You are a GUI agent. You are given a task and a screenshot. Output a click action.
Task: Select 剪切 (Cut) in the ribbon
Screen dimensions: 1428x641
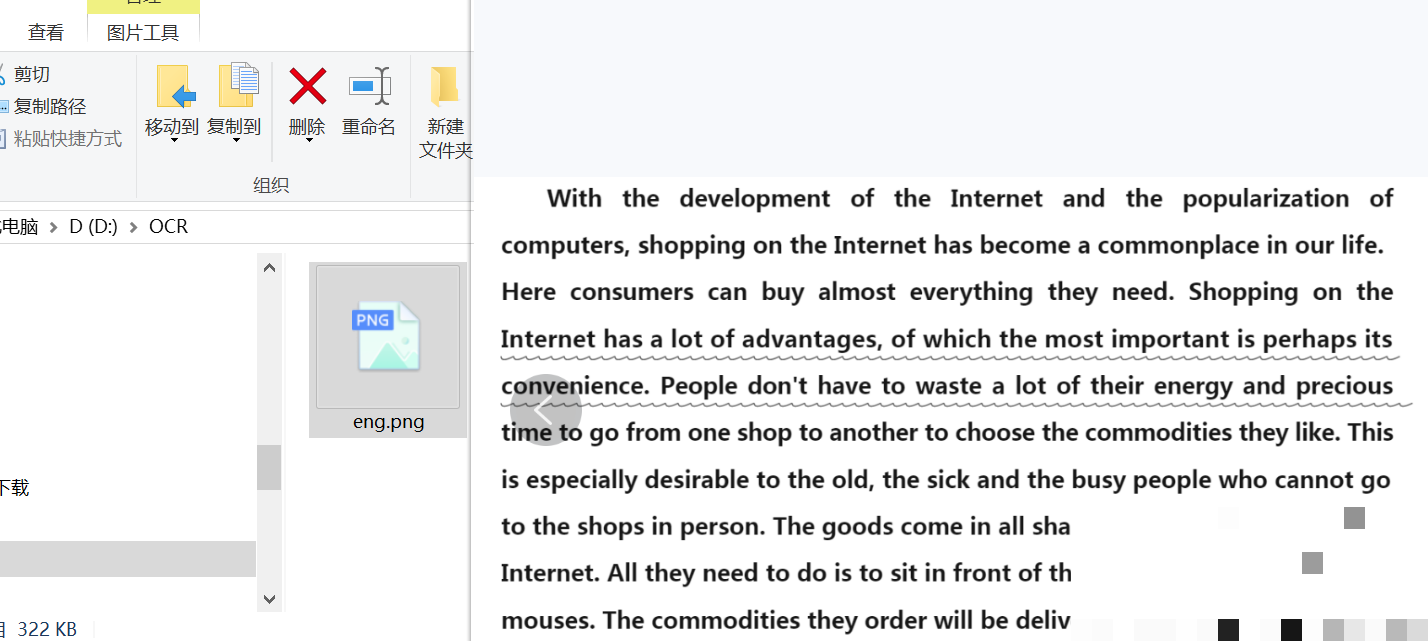(30, 74)
